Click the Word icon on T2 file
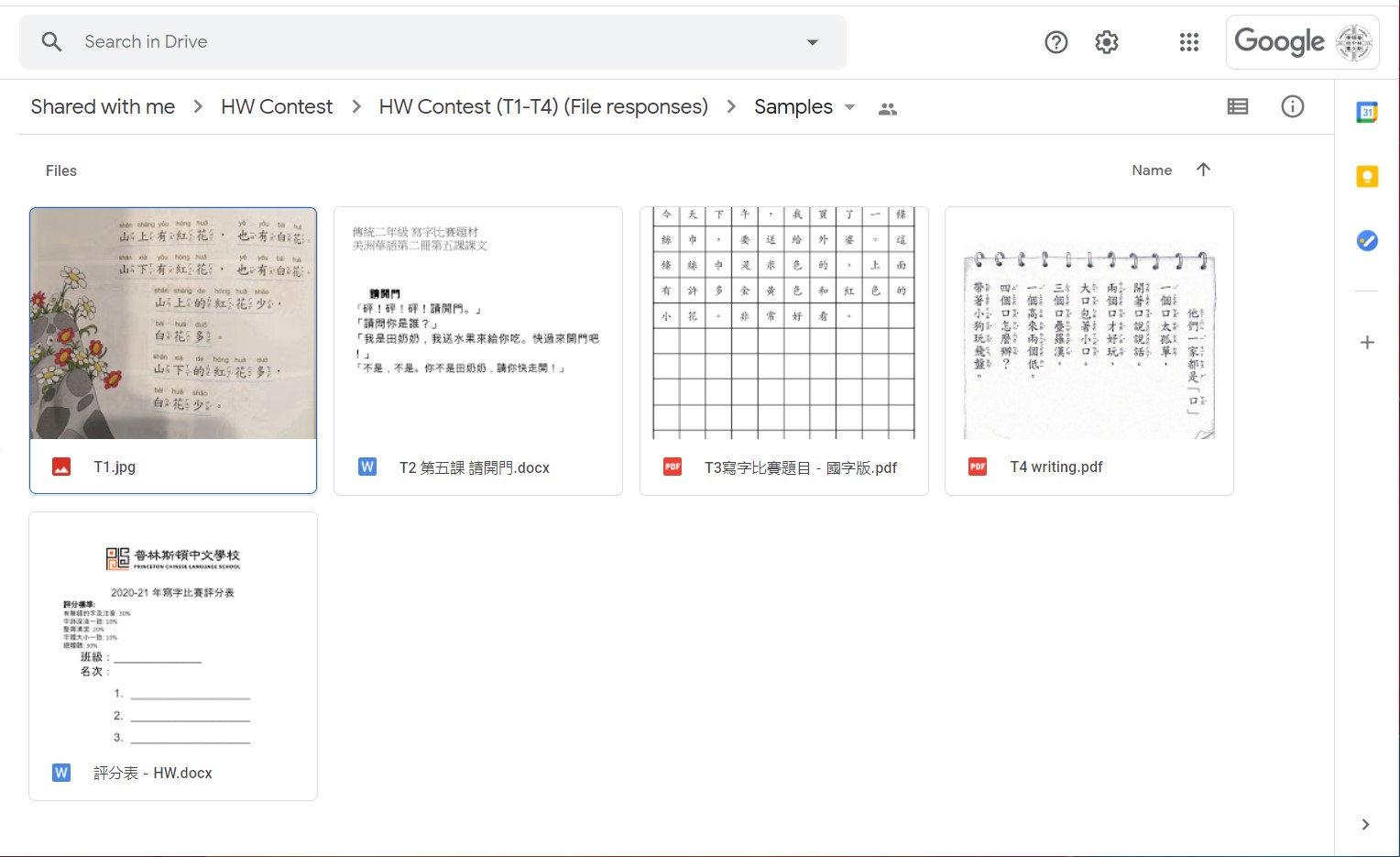This screenshot has height=857, width=1400. 366,467
